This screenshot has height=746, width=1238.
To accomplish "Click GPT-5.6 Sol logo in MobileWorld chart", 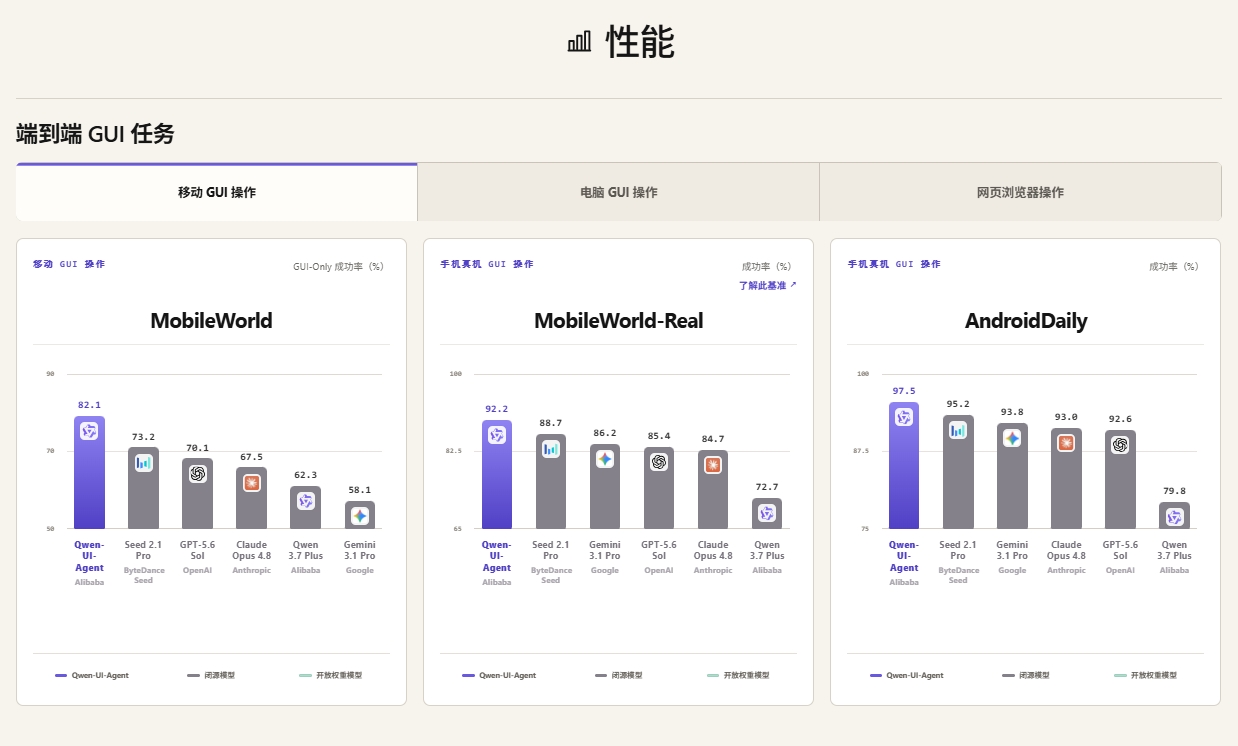I will coord(197,474).
